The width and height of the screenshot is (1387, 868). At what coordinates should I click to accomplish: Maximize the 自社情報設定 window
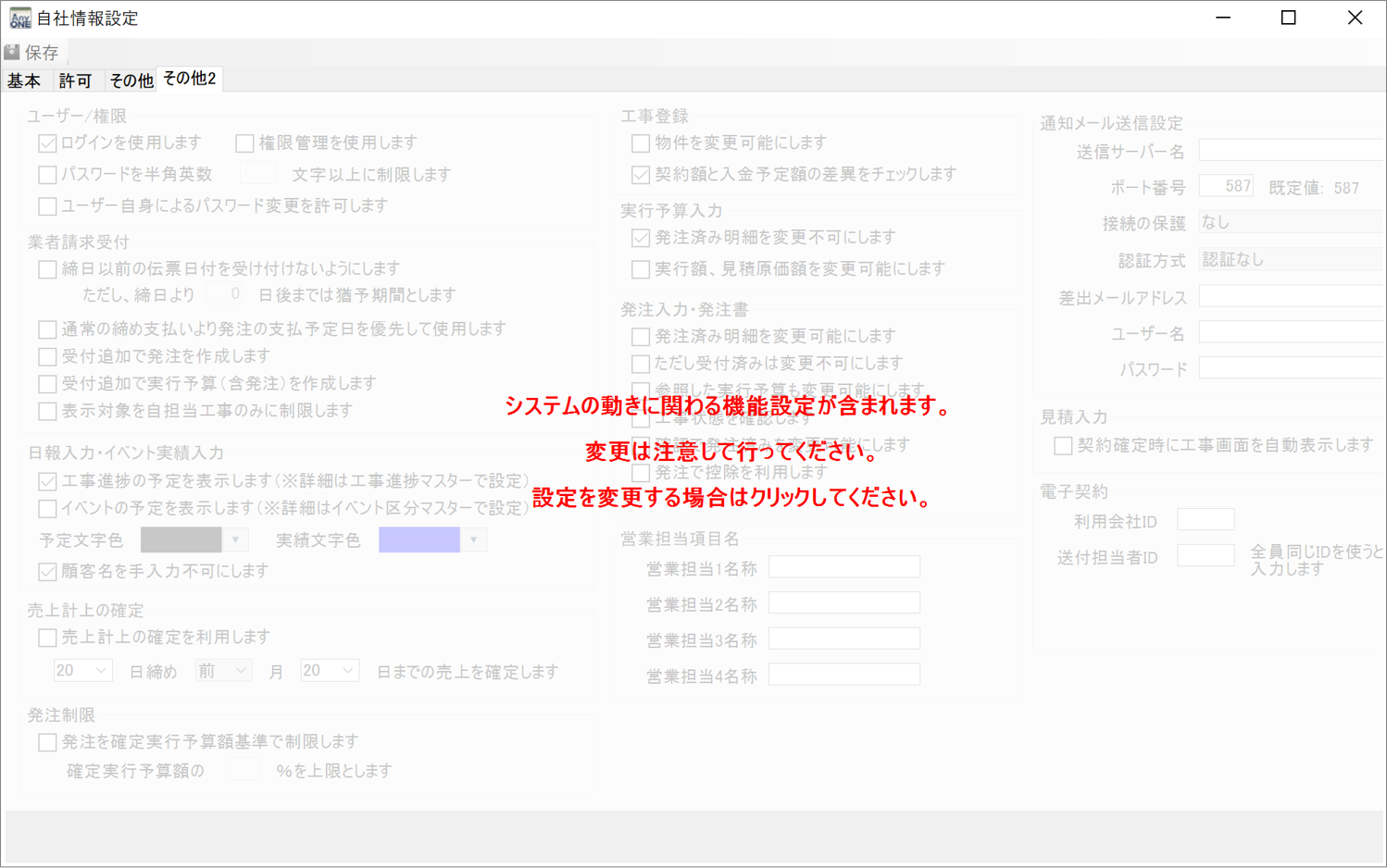[x=1288, y=18]
